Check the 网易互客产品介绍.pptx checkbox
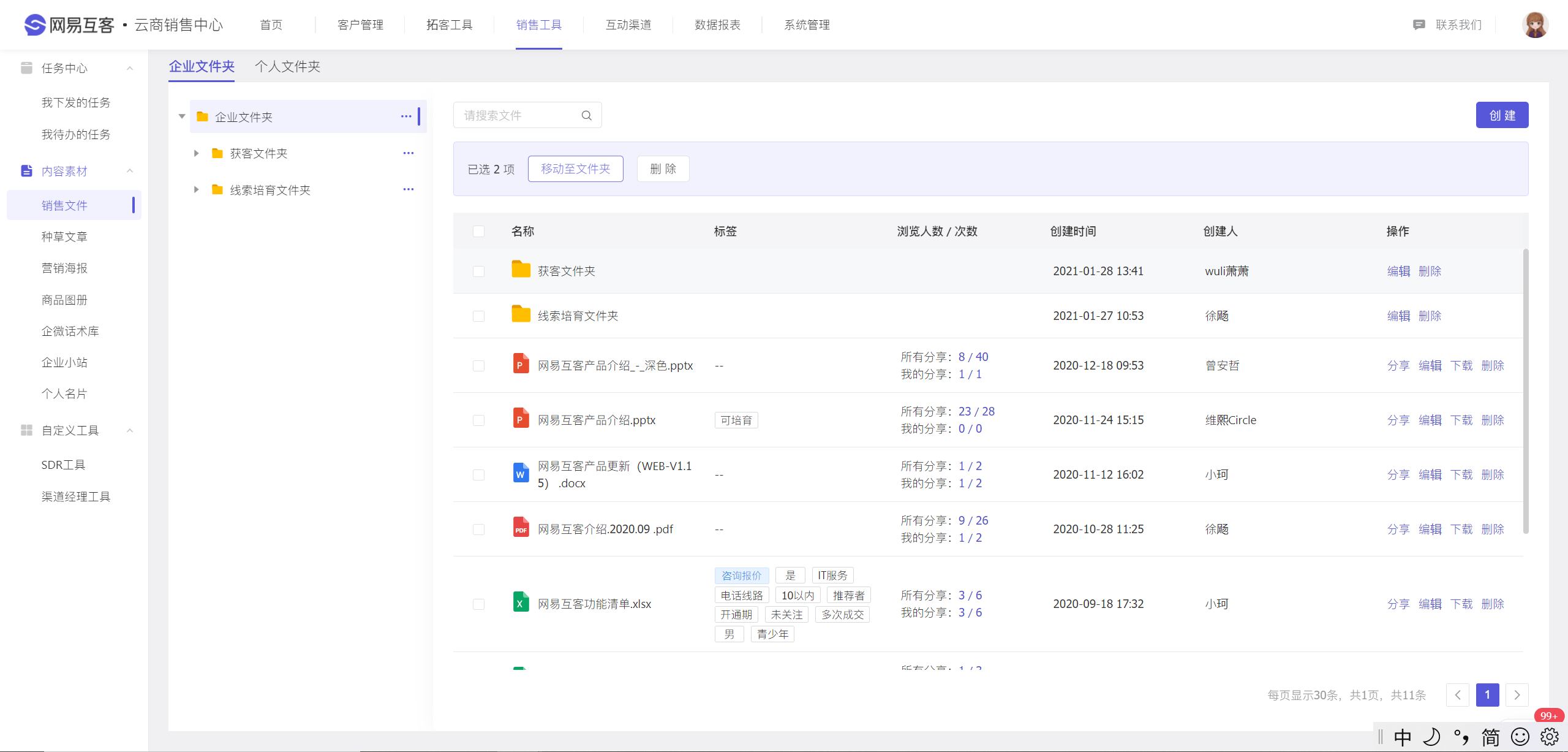1568x752 pixels. click(478, 420)
